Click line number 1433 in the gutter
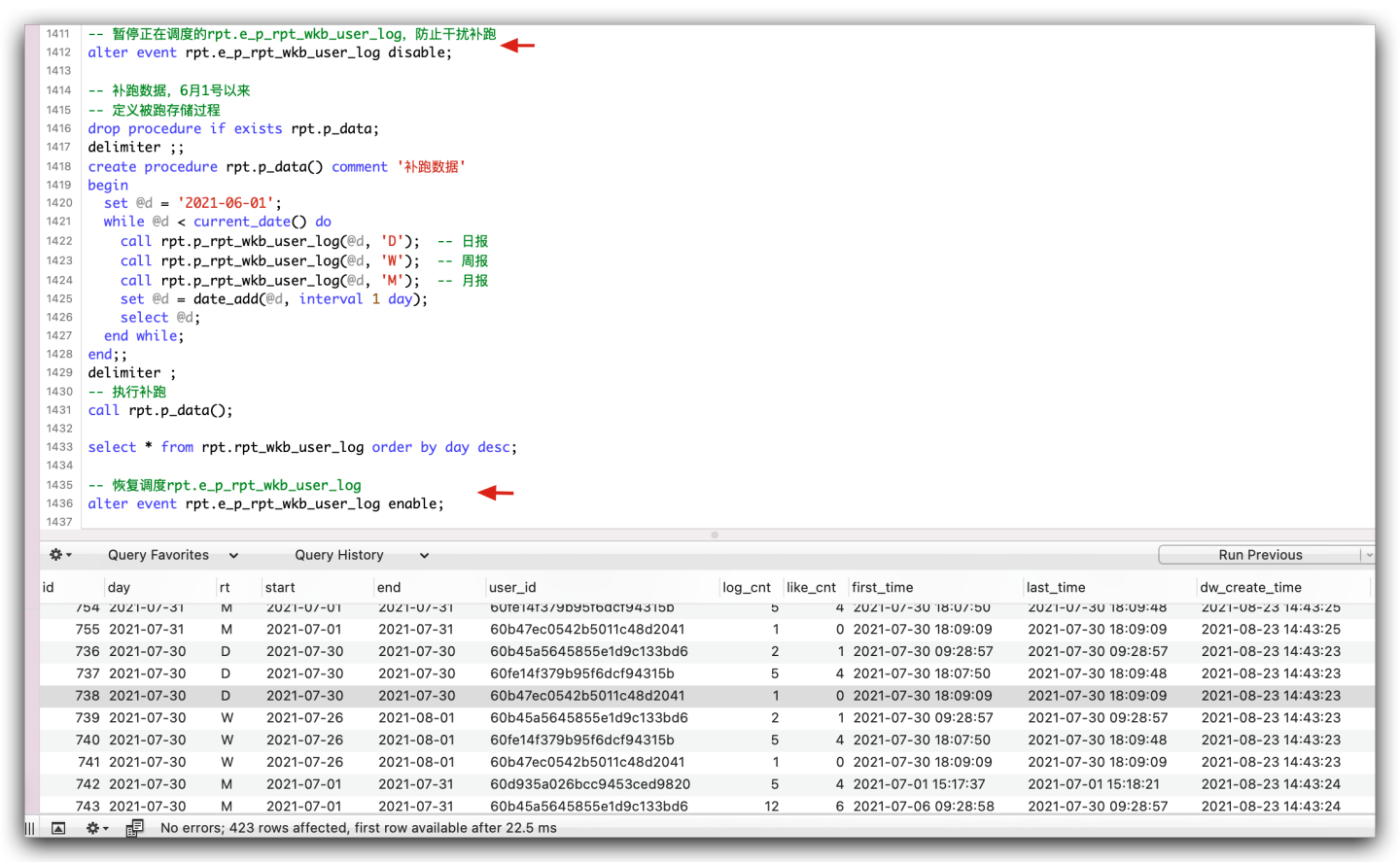 pyautogui.click(x=58, y=447)
